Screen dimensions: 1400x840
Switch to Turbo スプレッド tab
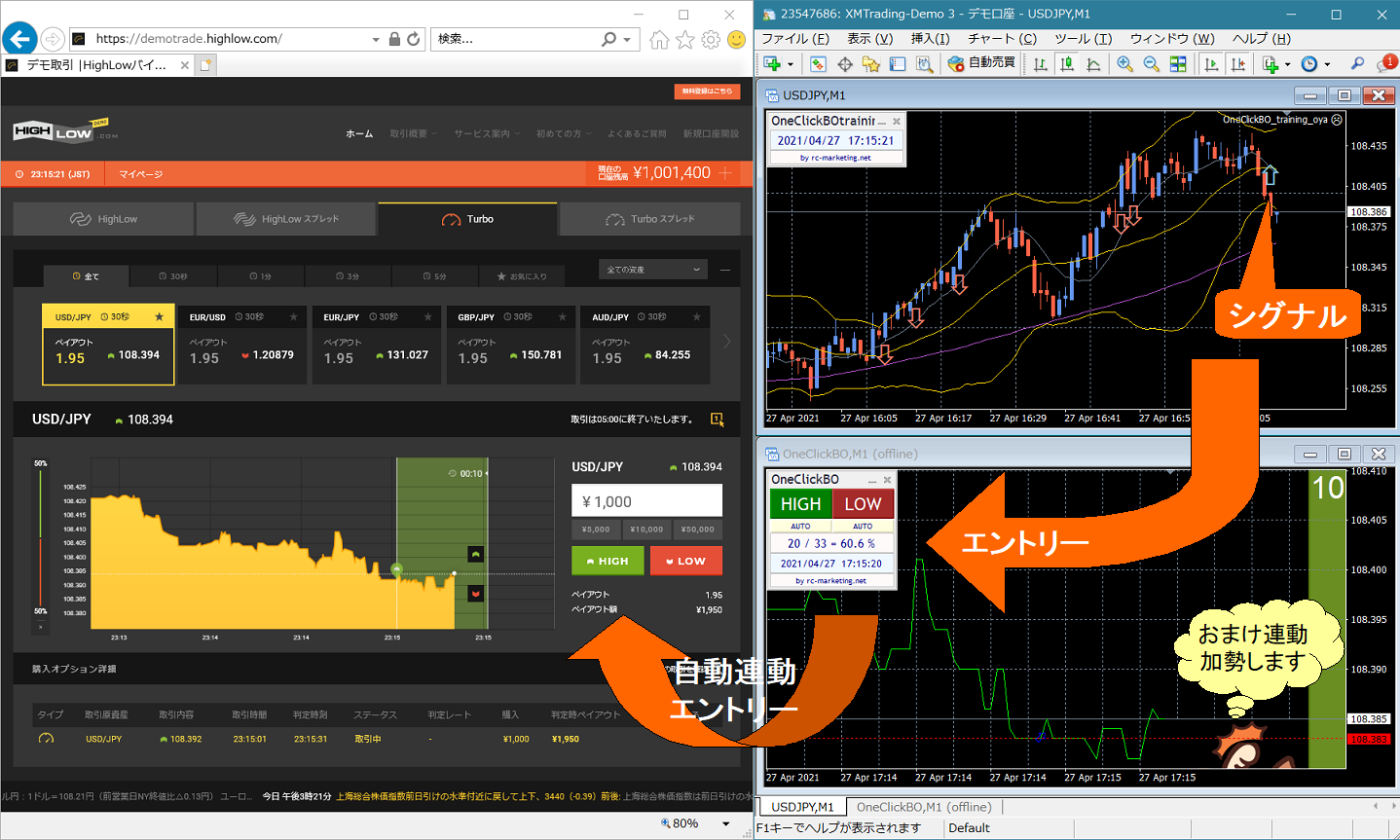649,219
